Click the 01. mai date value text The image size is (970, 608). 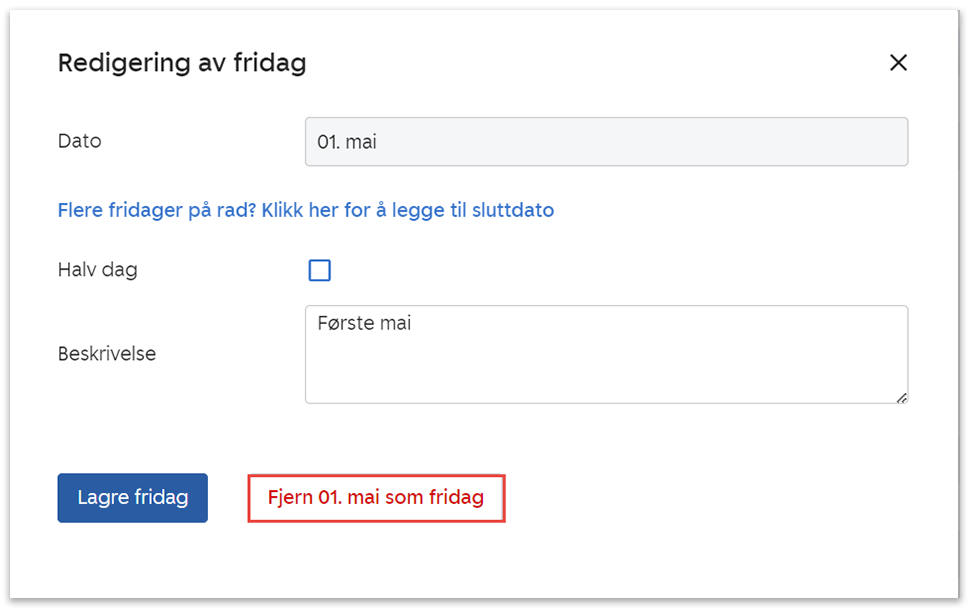pos(347,142)
